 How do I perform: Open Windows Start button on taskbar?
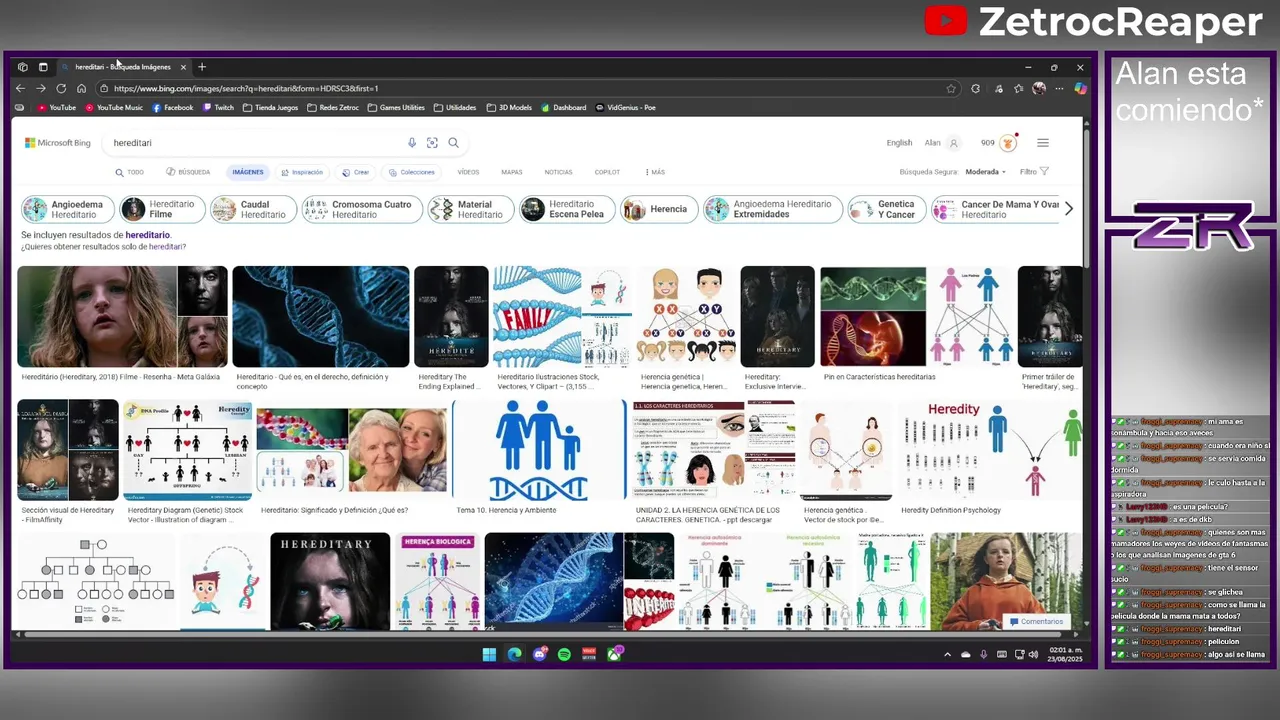point(489,654)
